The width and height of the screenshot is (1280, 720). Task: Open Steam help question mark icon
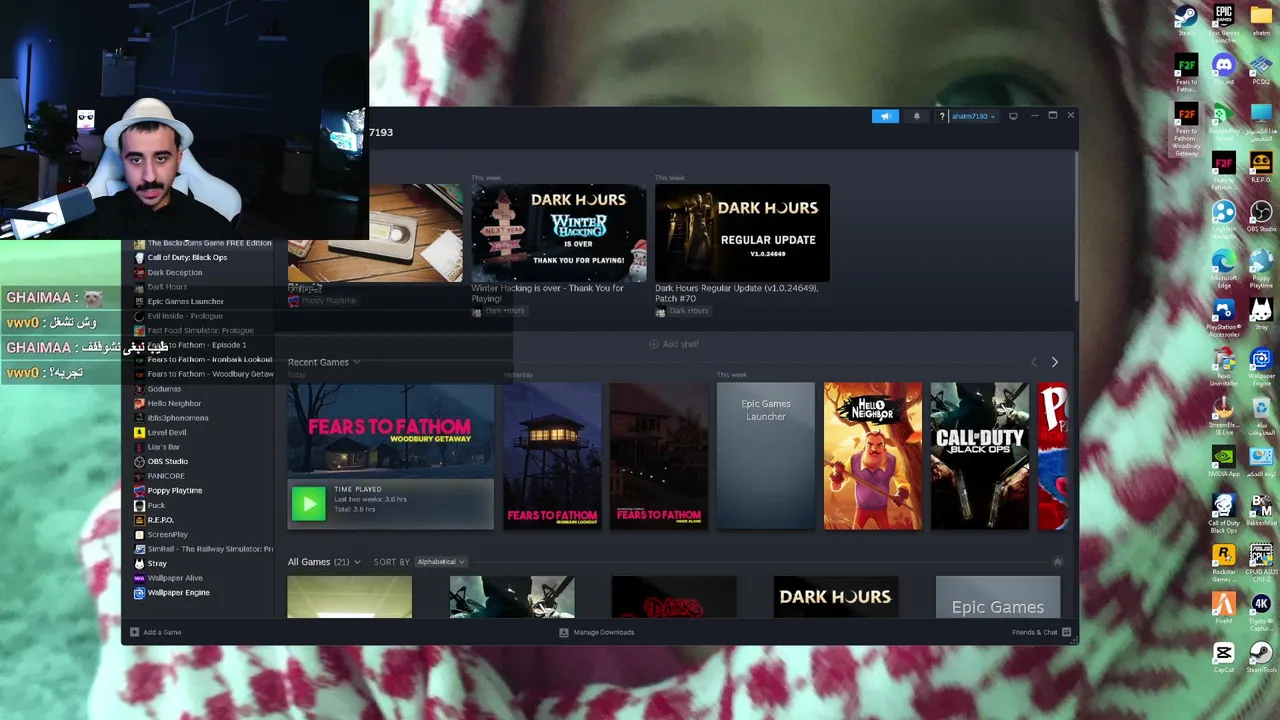941,116
